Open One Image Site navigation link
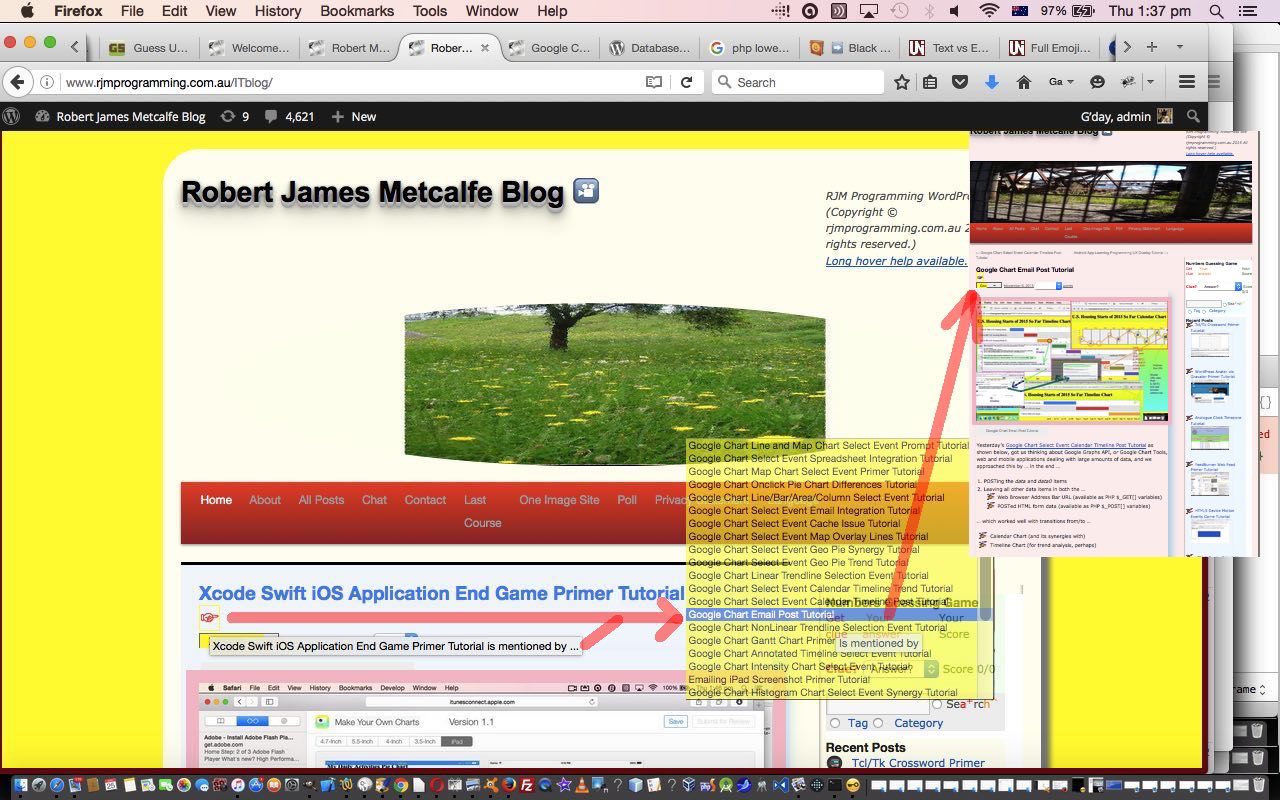The height and width of the screenshot is (800, 1280). 559,500
